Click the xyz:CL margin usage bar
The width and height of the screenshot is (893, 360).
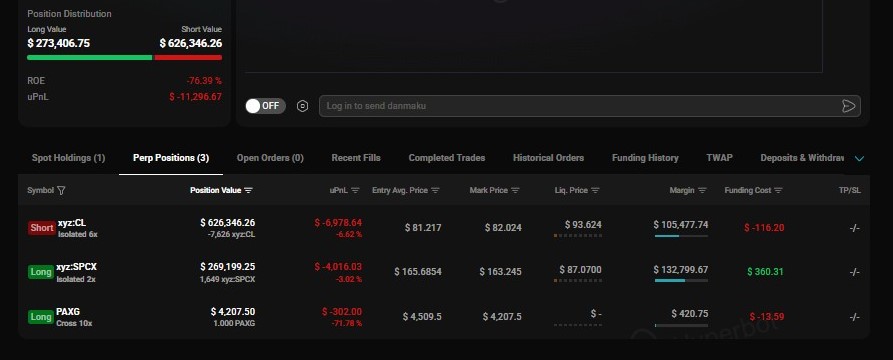point(681,236)
